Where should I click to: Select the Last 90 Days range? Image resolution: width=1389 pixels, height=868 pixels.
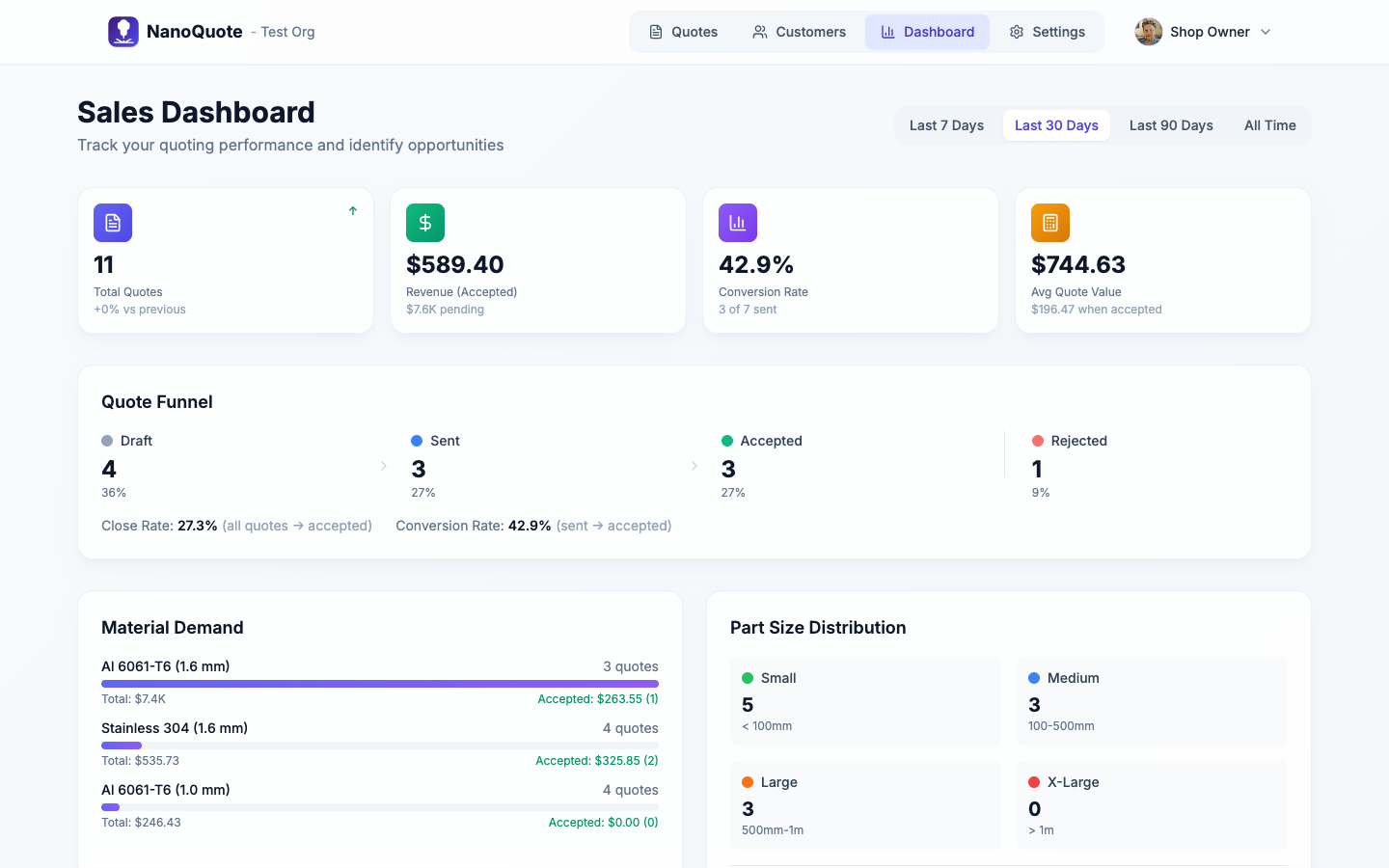(x=1171, y=125)
